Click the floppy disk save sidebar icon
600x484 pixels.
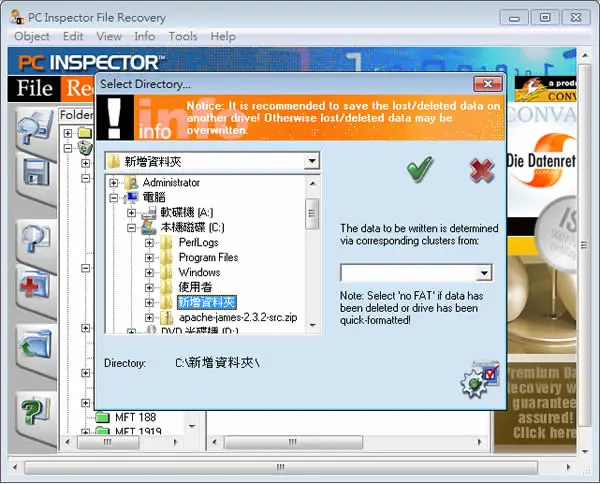tap(36, 173)
